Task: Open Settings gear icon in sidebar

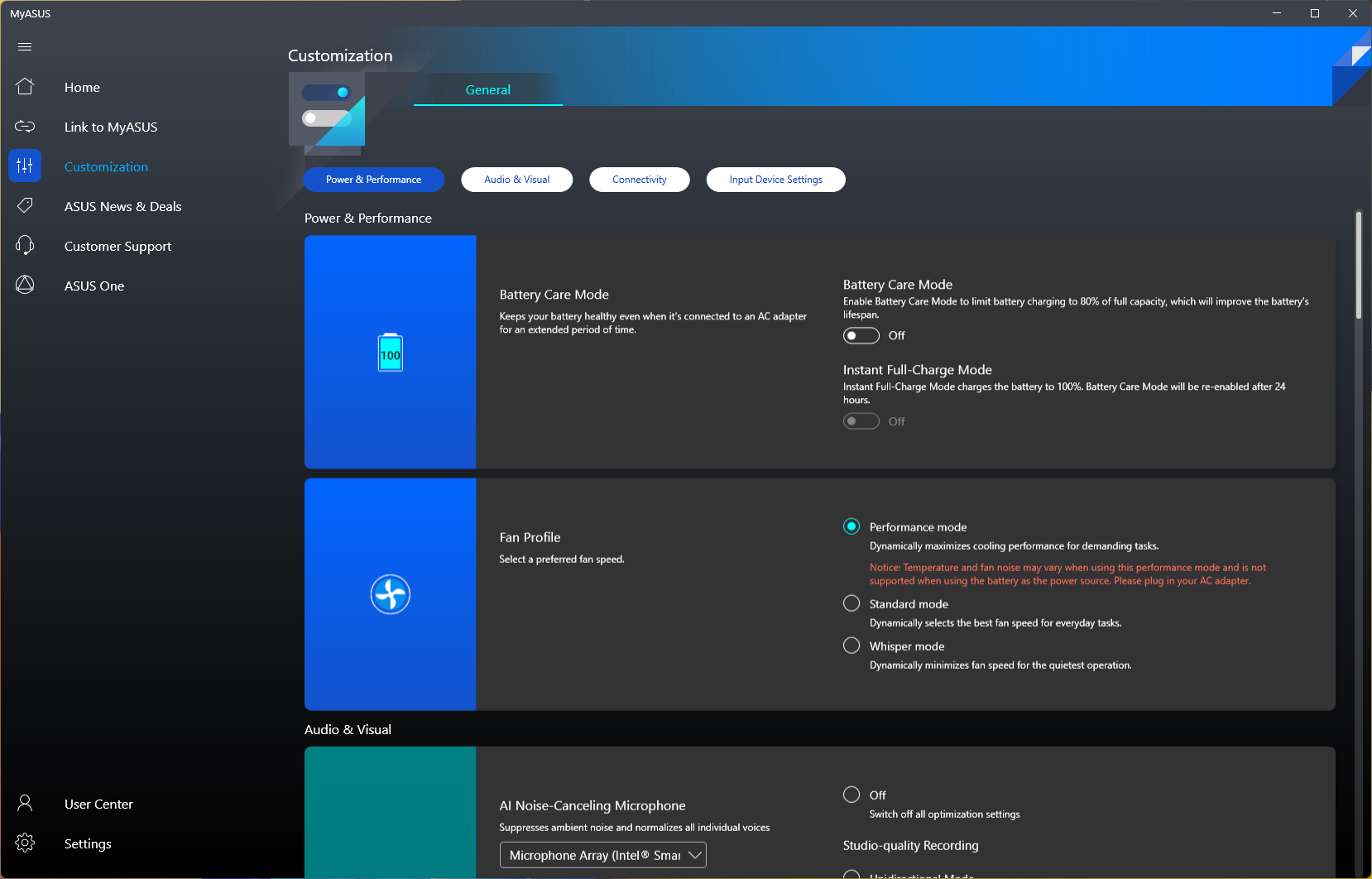Action: pos(25,843)
